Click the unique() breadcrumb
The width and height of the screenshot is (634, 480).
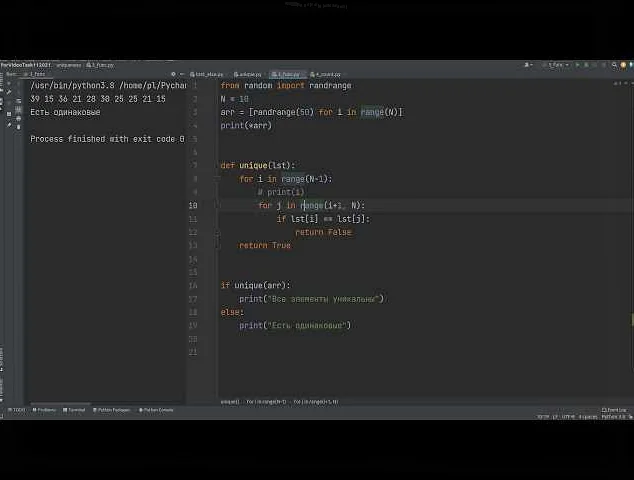tap(230, 402)
